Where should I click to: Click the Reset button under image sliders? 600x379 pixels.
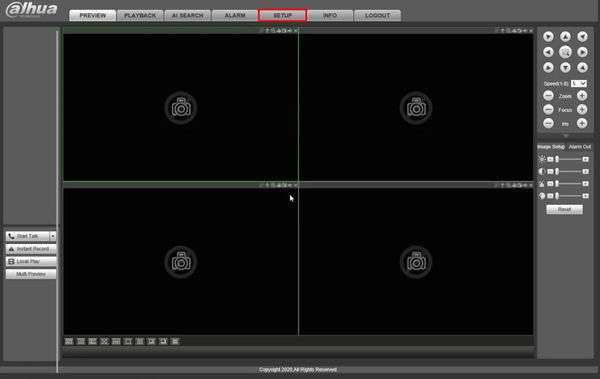tap(564, 209)
